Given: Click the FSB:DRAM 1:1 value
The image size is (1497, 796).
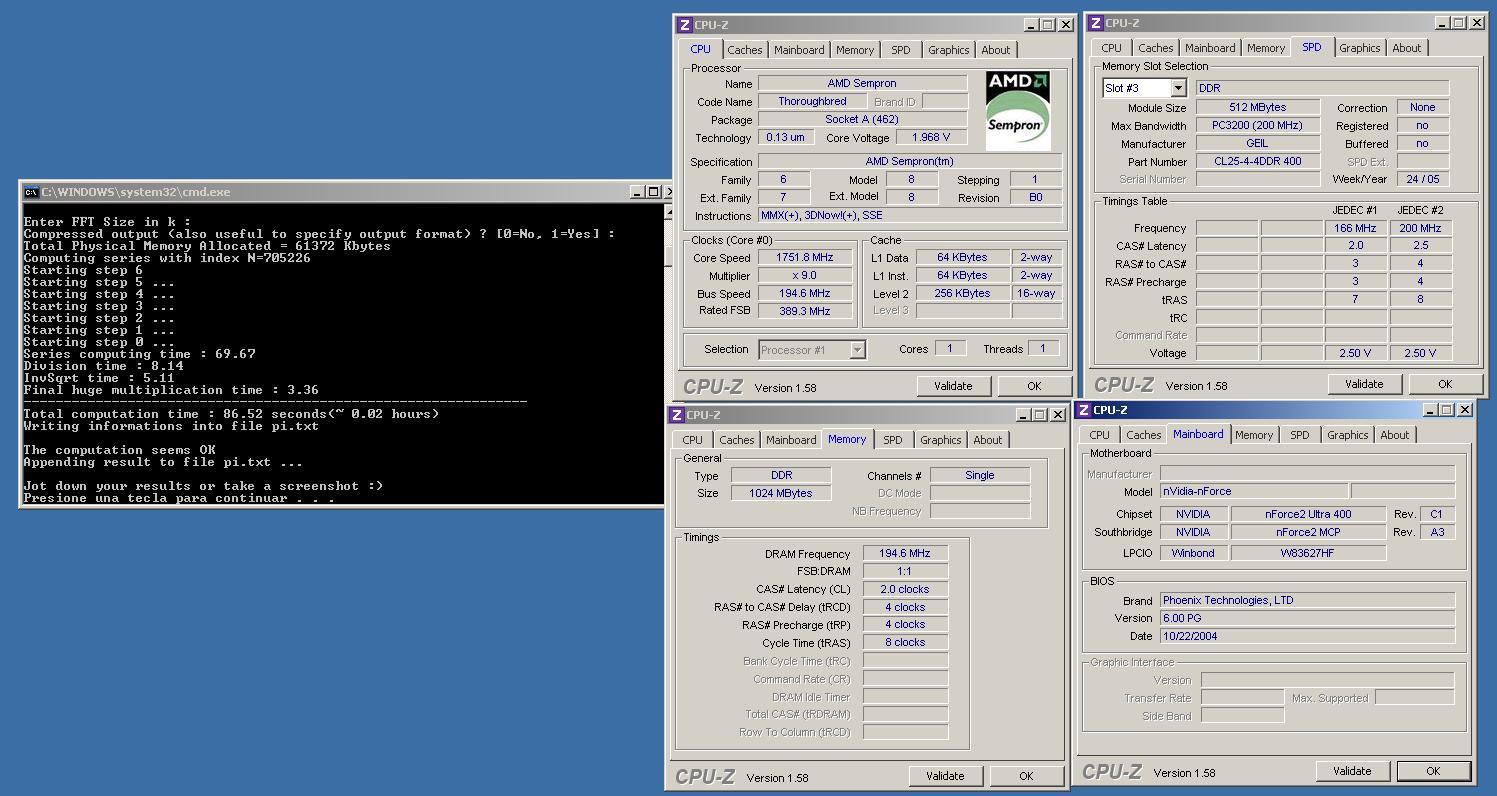Looking at the screenshot, I should (905, 571).
